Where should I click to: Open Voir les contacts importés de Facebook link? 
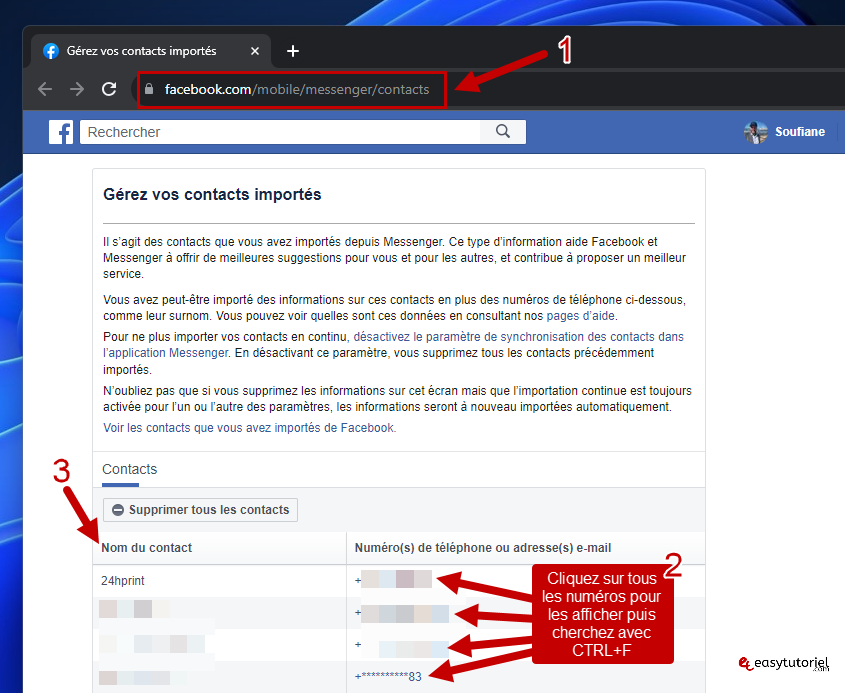coord(250,428)
